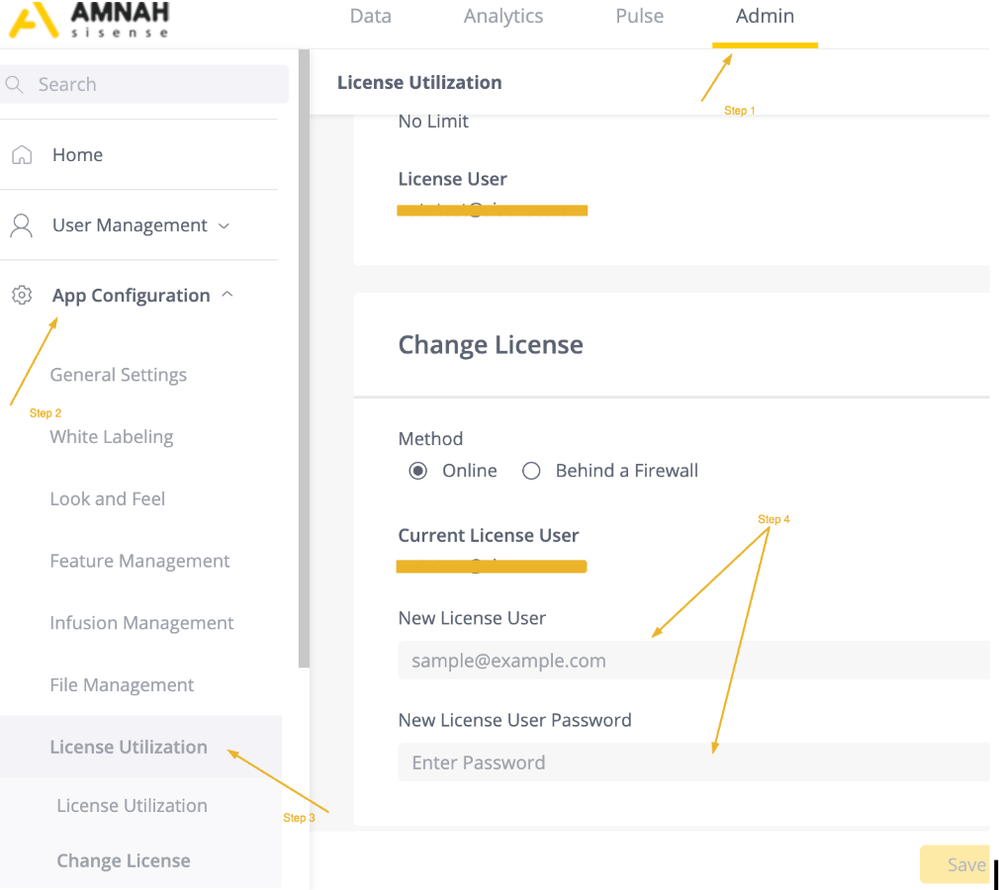This screenshot has width=999, height=890.
Task: Open the Data tab
Action: coord(370,17)
